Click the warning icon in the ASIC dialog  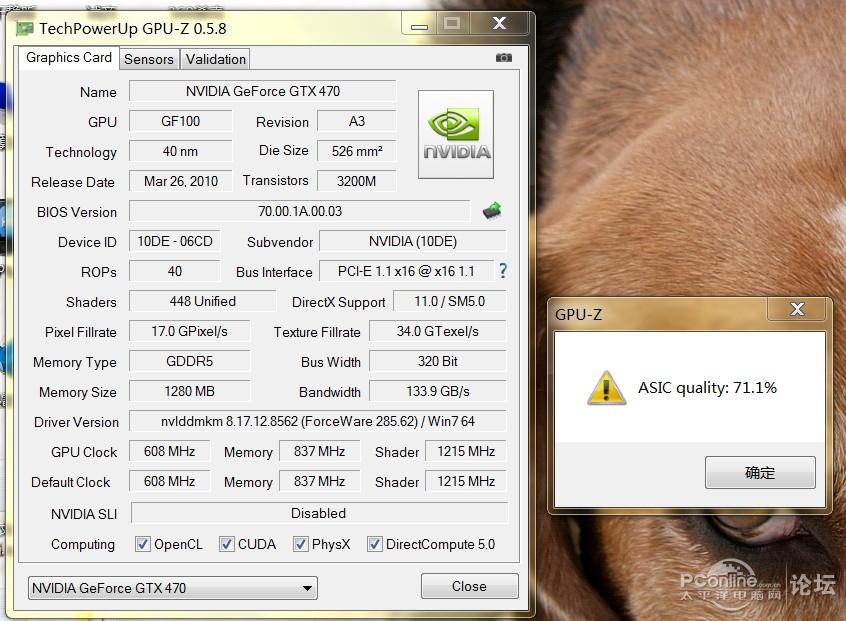point(606,387)
